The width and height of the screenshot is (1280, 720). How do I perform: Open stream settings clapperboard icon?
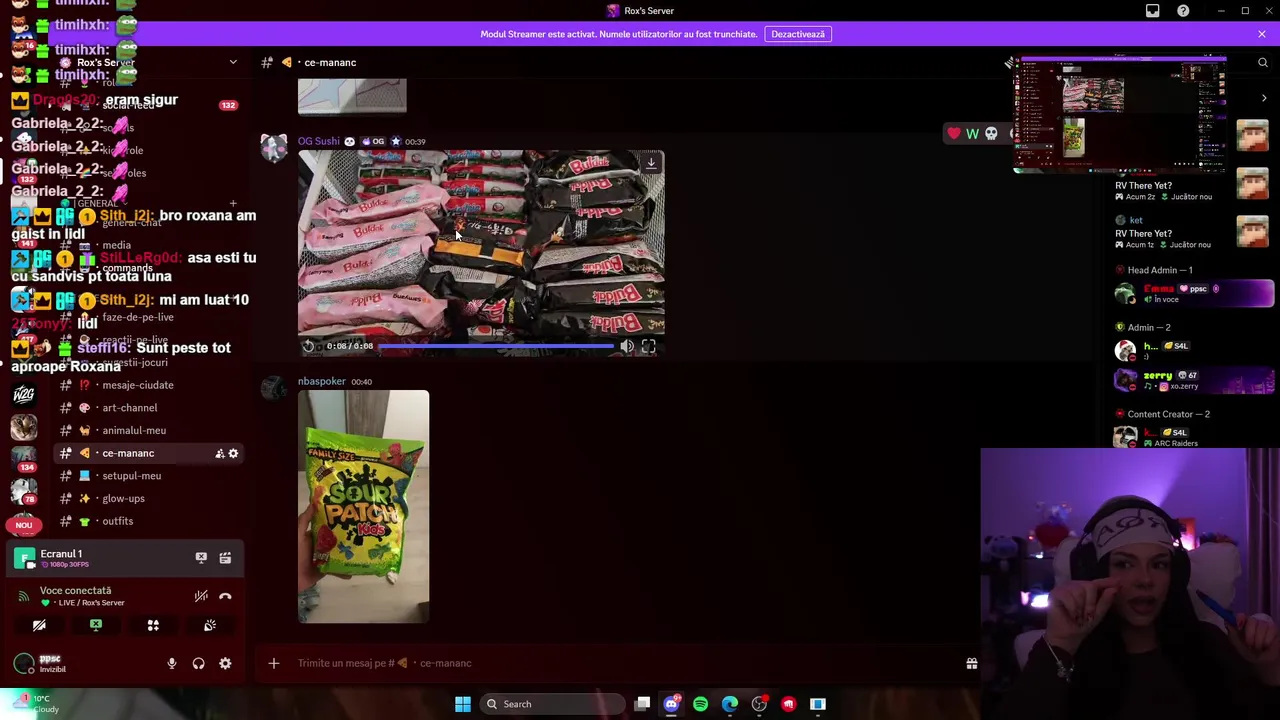(225, 558)
